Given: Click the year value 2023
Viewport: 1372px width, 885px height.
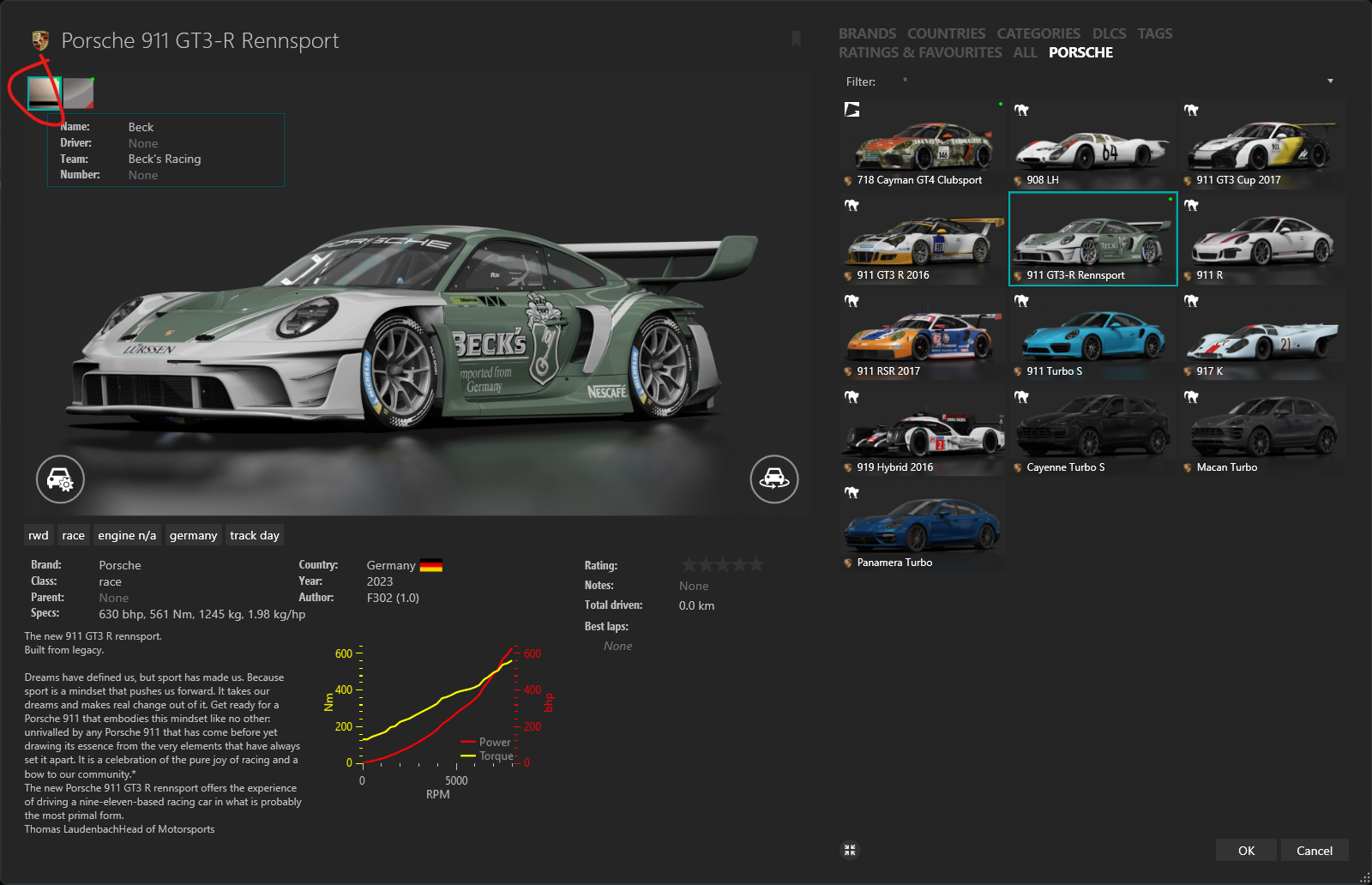Looking at the screenshot, I should coord(380,581).
